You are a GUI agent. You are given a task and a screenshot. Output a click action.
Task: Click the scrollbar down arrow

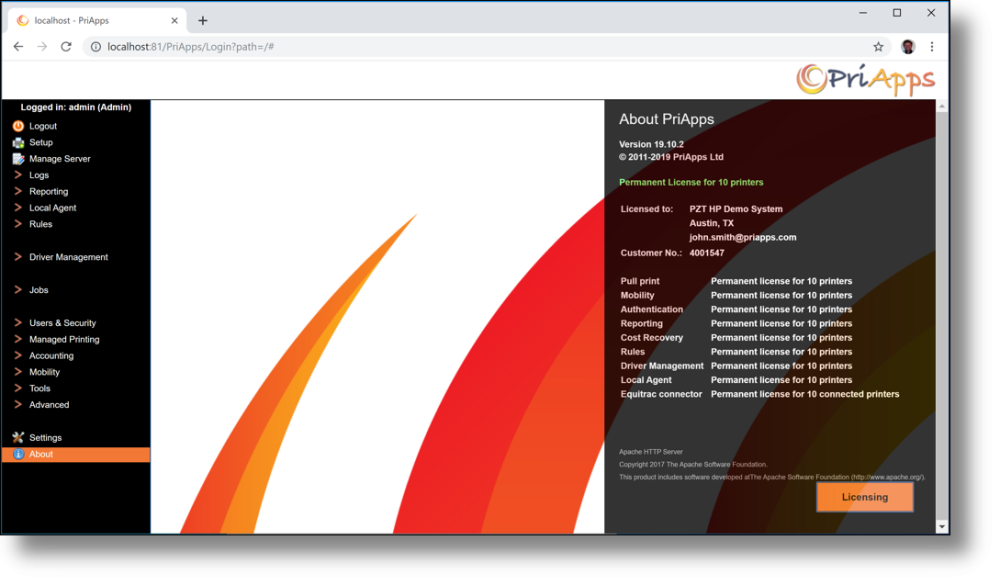[x=942, y=527]
